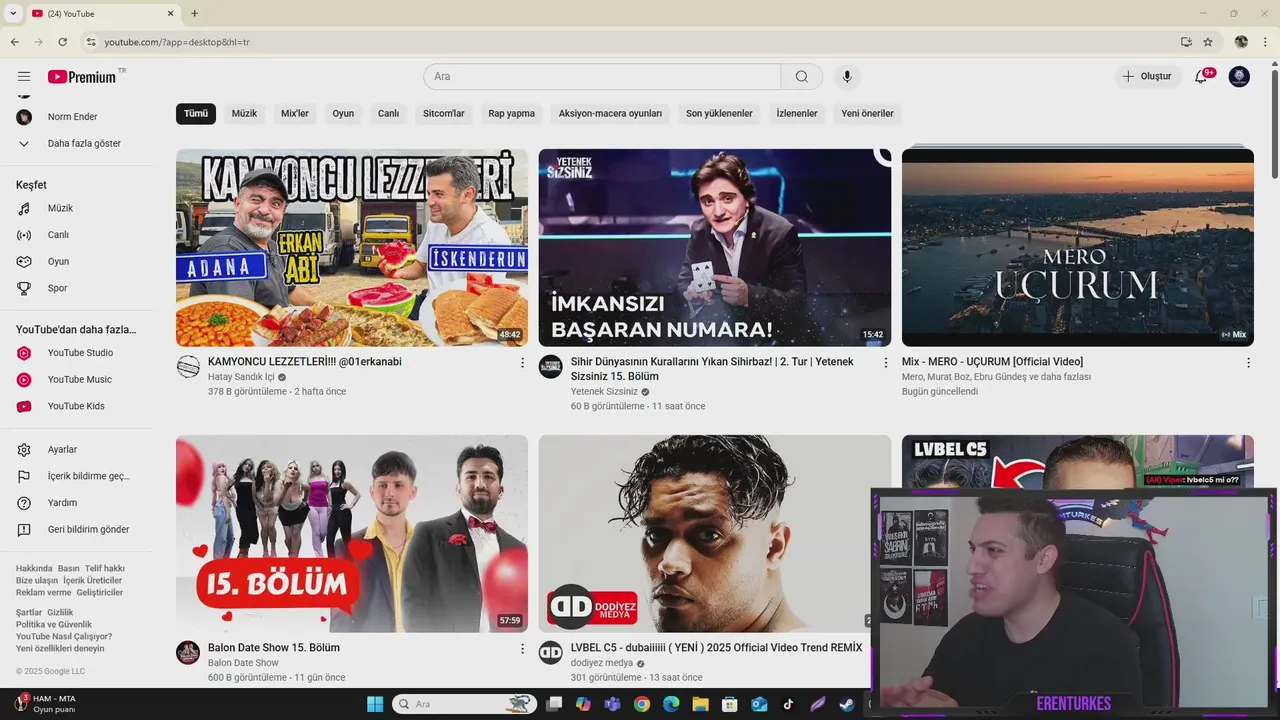Open İçerik Üreticiler footer link
The image size is (1280, 720).
[x=92, y=581]
